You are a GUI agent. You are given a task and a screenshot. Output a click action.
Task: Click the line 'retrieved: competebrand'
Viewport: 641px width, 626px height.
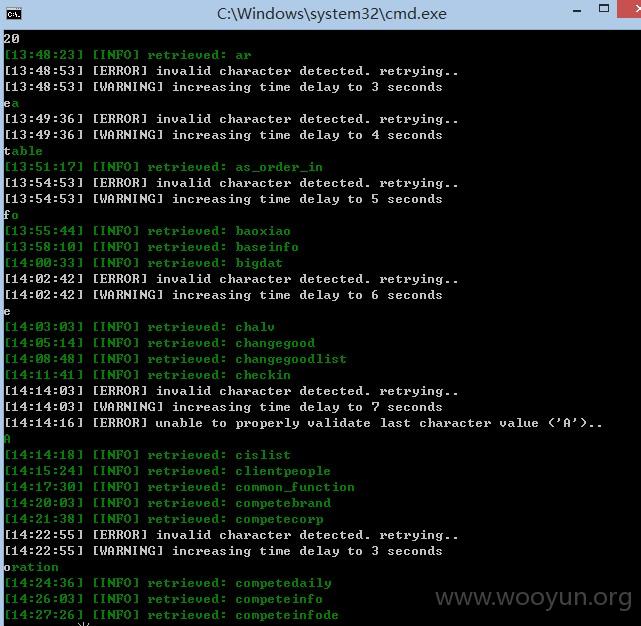167,503
